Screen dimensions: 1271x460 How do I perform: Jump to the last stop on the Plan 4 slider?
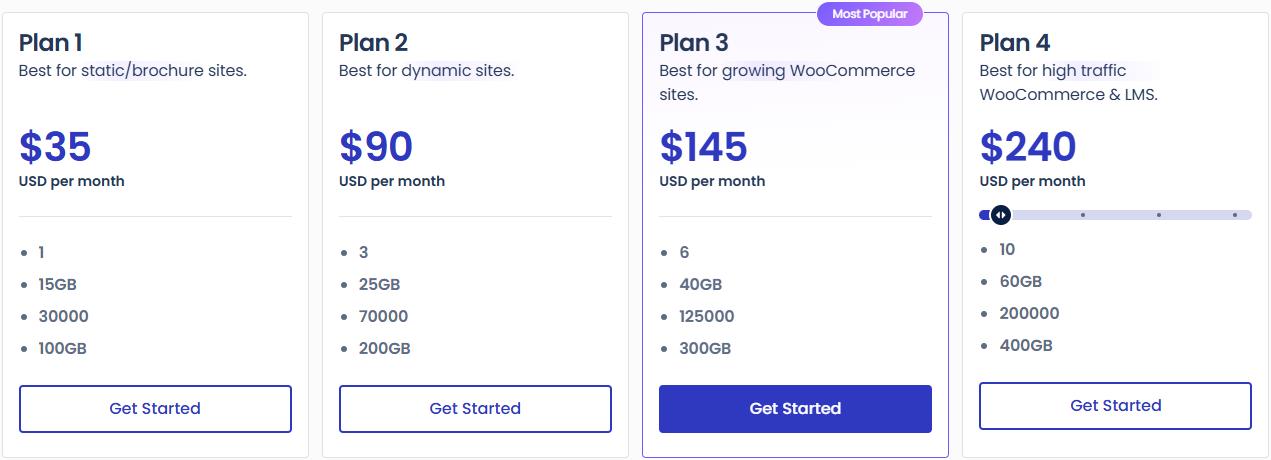pyautogui.click(x=1235, y=215)
